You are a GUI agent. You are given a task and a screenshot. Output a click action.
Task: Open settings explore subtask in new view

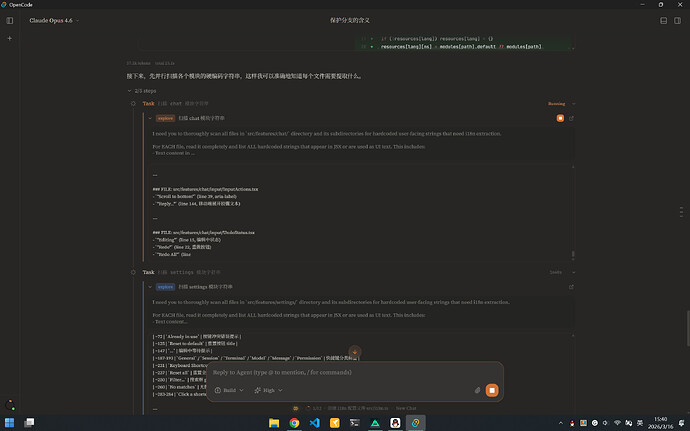(571, 287)
